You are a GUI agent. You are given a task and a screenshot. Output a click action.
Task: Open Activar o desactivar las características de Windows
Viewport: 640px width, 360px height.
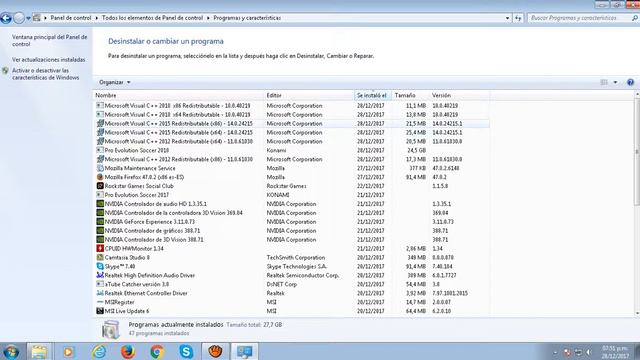tap(45, 74)
